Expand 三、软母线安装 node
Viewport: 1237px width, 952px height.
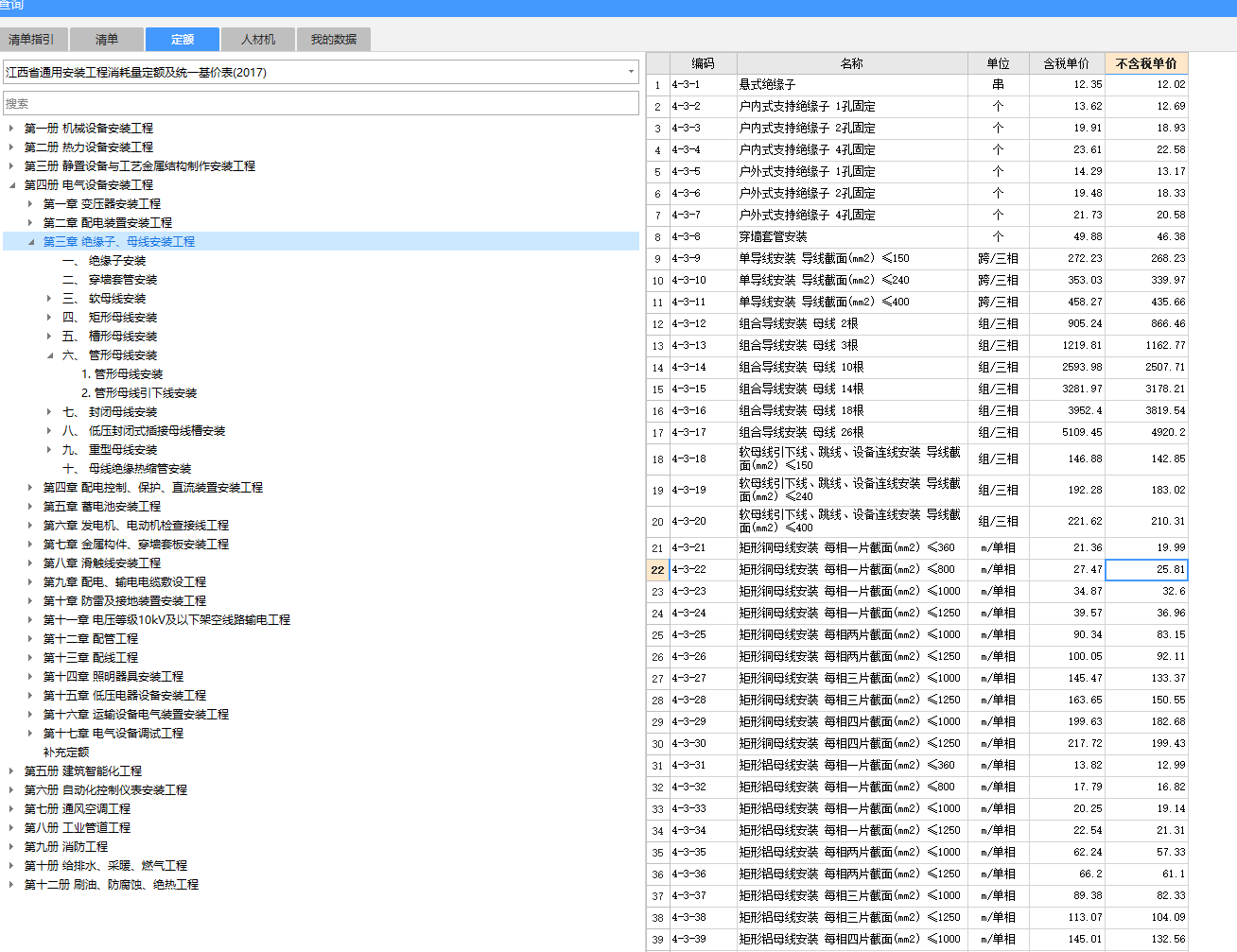pyautogui.click(x=49, y=298)
